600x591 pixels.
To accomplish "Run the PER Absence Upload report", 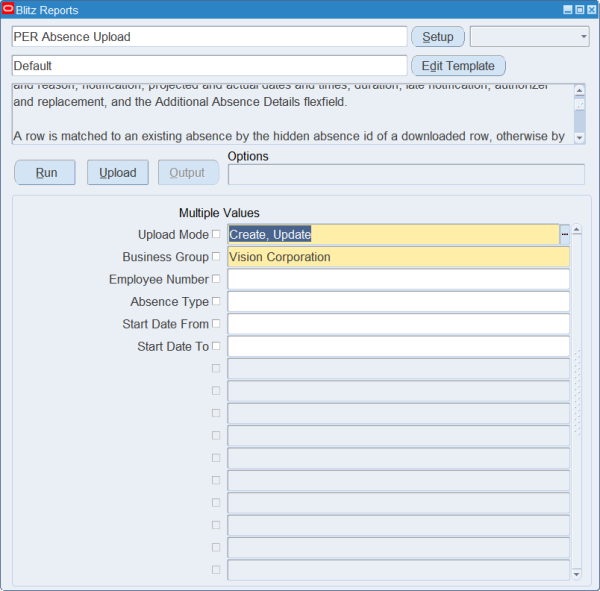I will [x=45, y=173].
